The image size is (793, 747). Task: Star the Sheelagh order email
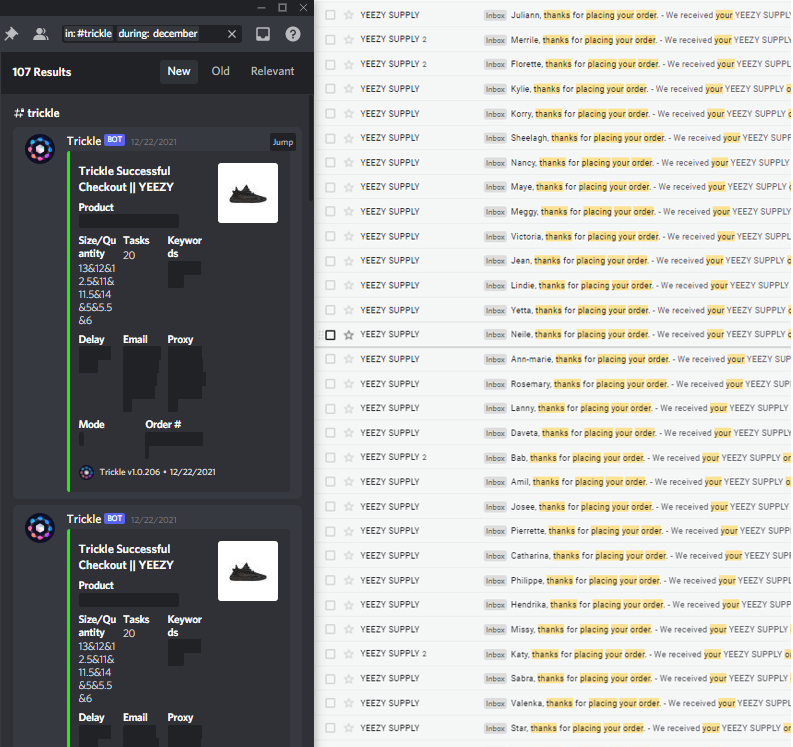[x=348, y=138]
